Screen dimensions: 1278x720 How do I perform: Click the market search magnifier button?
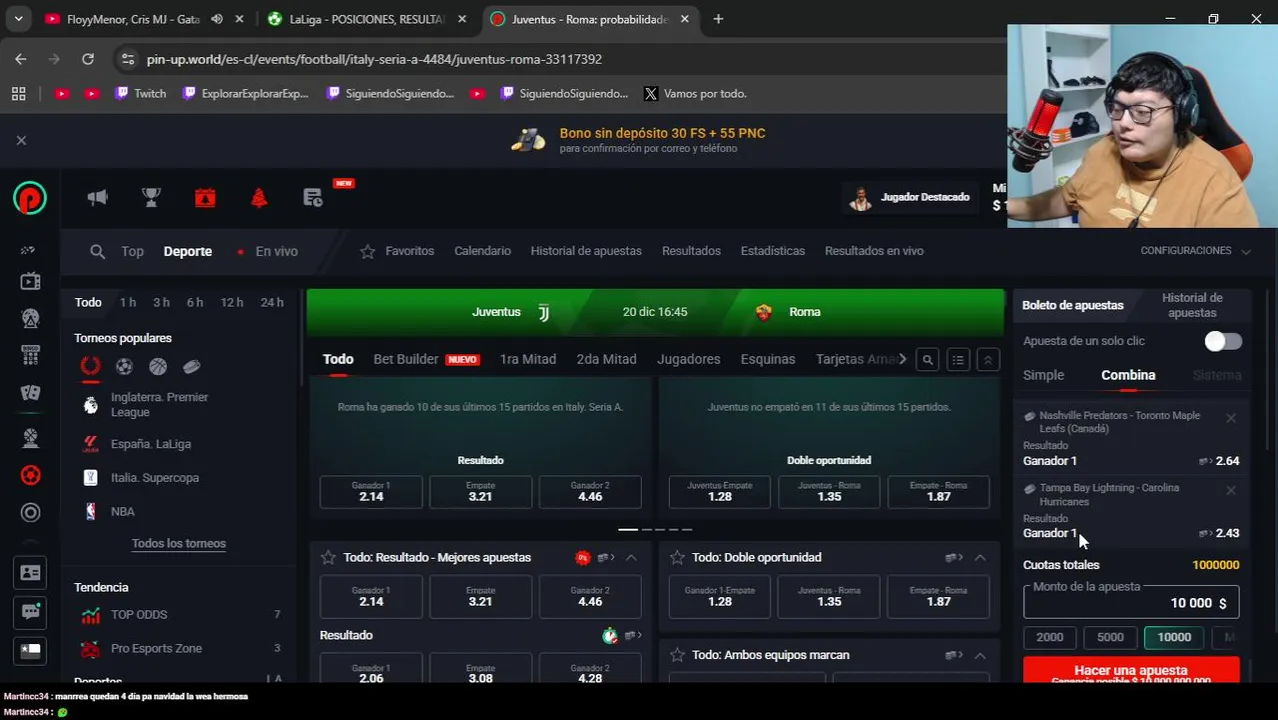[x=927, y=360]
